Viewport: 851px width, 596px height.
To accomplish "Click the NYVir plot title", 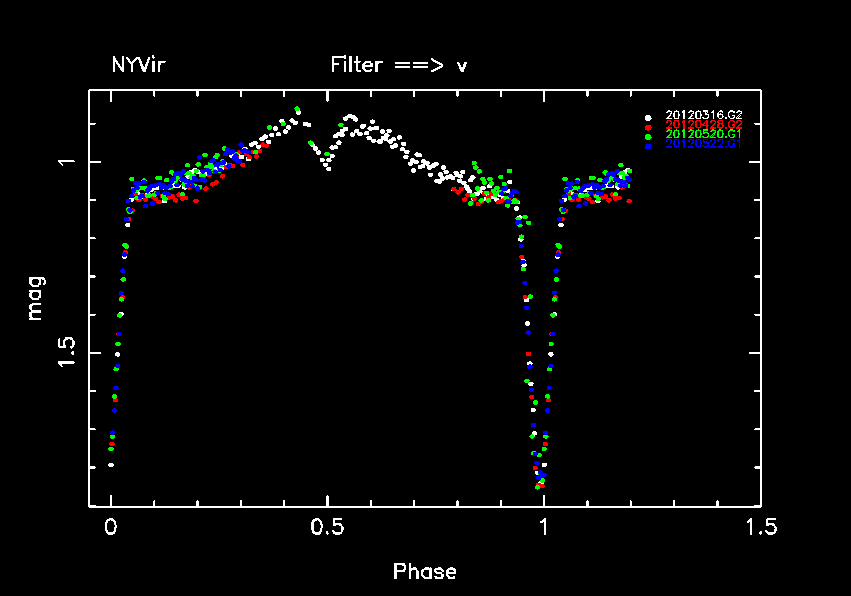I will click(x=138, y=66).
